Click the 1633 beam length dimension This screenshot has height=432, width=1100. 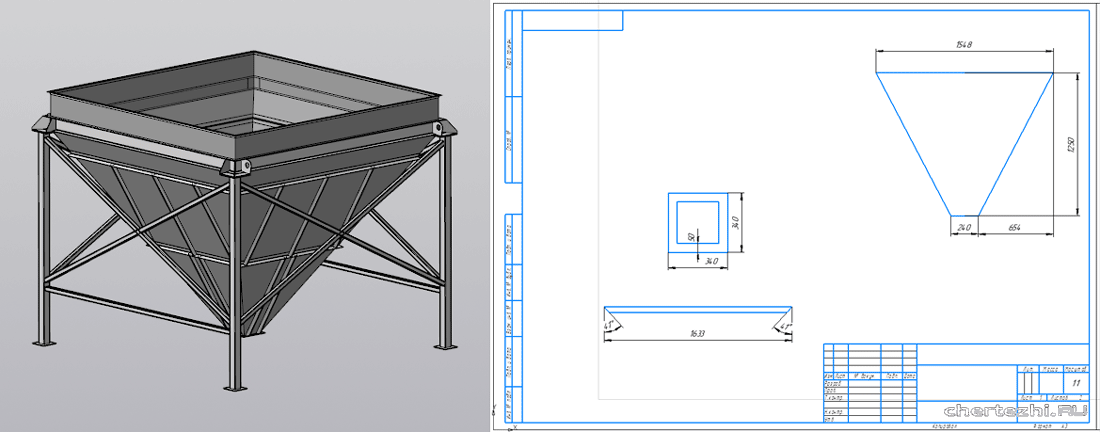click(x=697, y=333)
